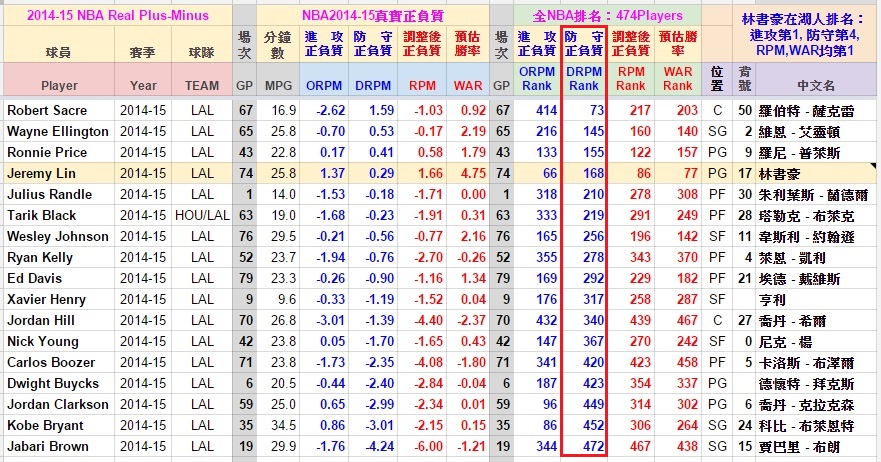
Task: Select the WAR Rank header cell
Action: point(677,79)
